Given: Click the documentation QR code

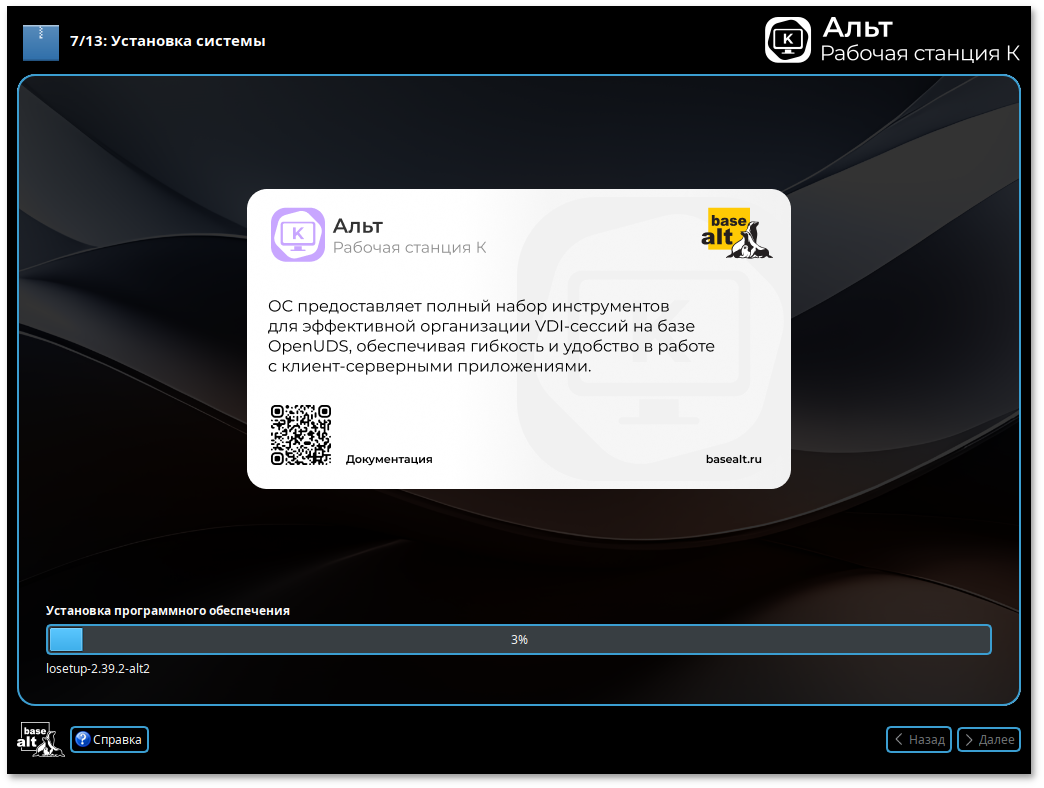Looking at the screenshot, I should tap(300, 435).
